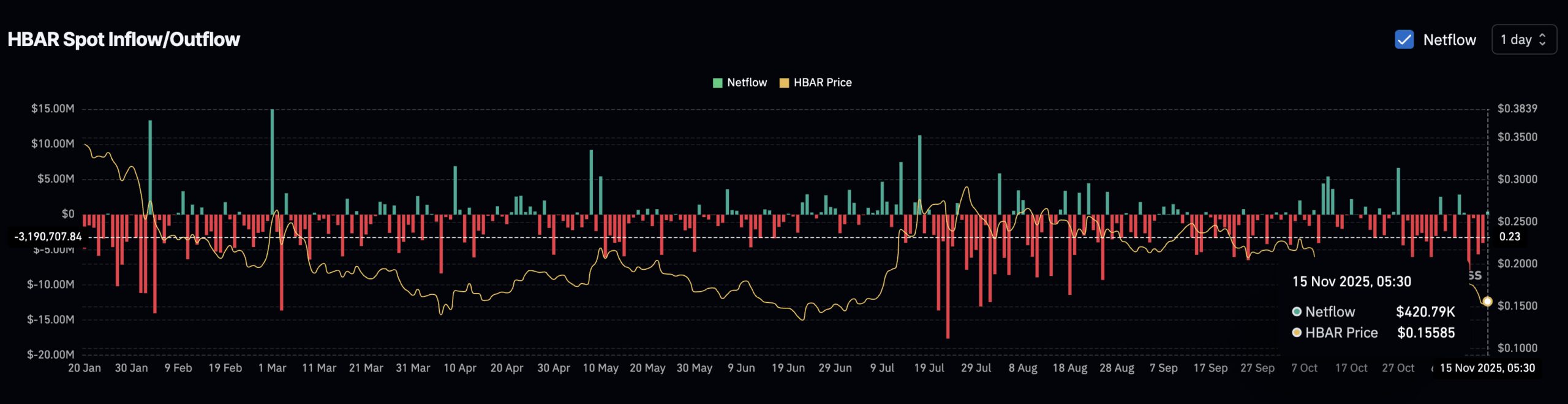This screenshot has height=404, width=1568.
Task: Click the yellow price marker dot at chart end
Action: click(x=1487, y=302)
